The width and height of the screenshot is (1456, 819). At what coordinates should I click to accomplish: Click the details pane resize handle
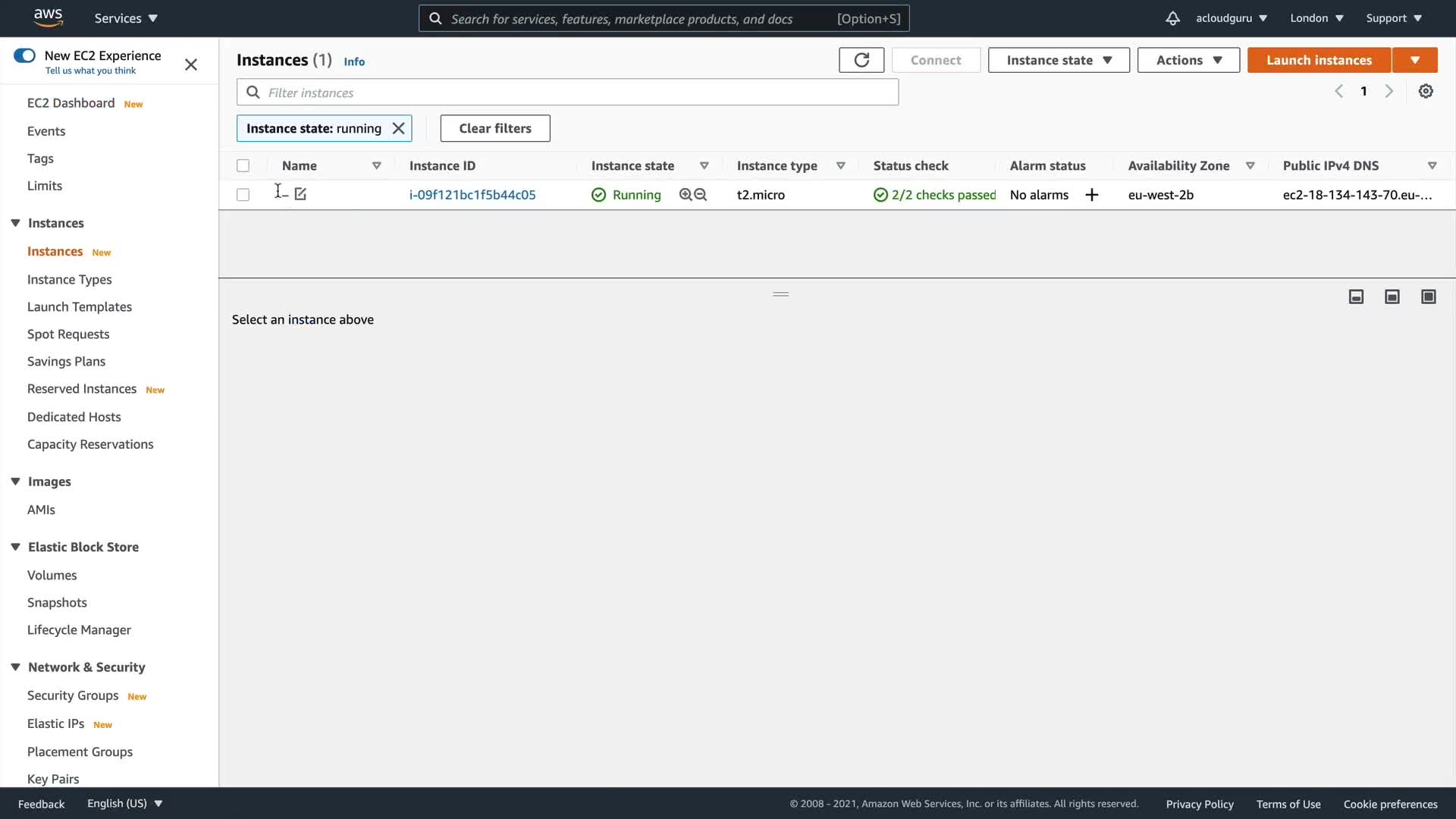[781, 294]
